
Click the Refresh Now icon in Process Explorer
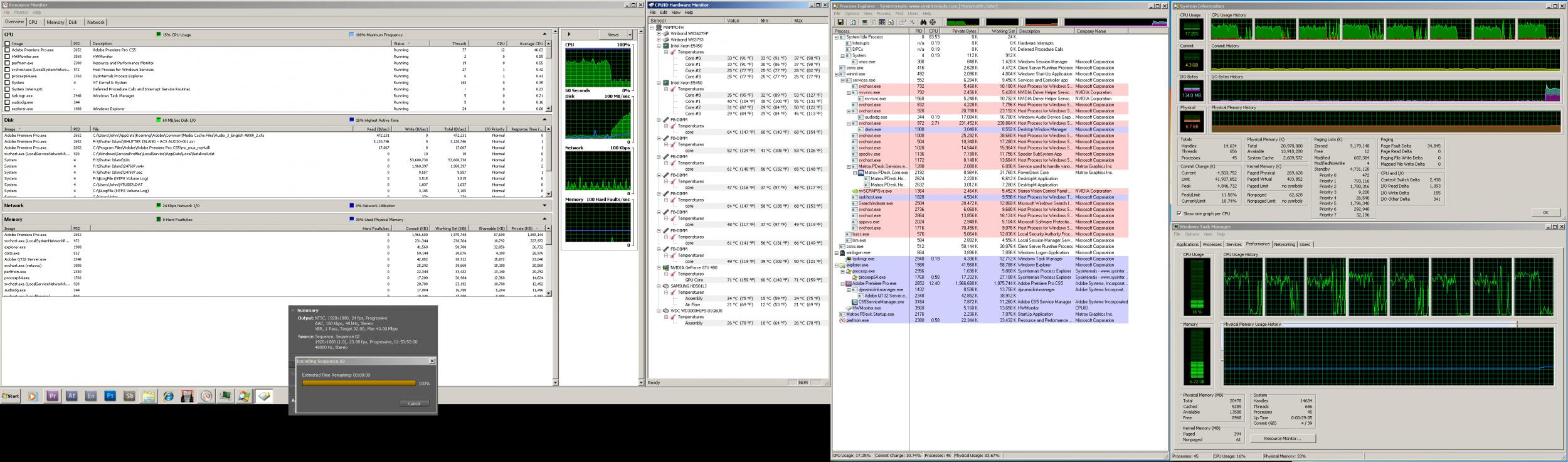(x=853, y=22)
